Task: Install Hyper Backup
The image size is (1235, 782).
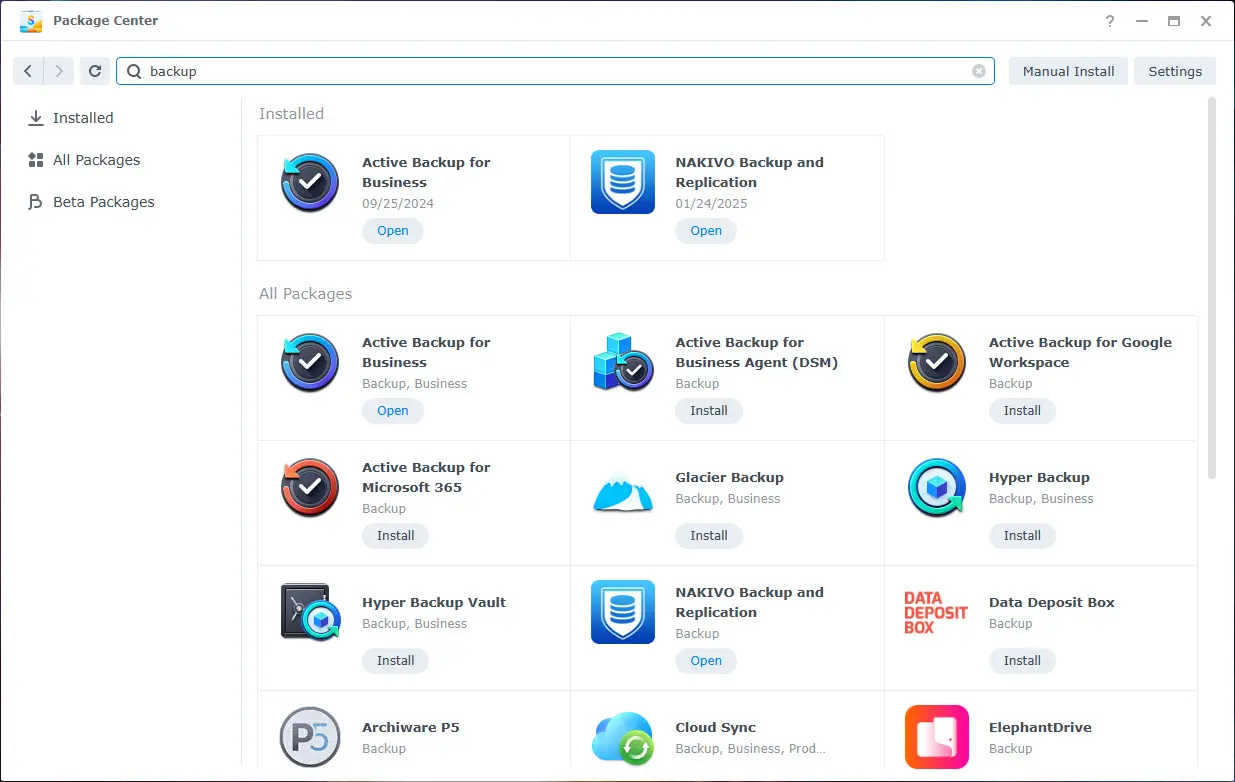Action: pyautogui.click(x=1022, y=536)
